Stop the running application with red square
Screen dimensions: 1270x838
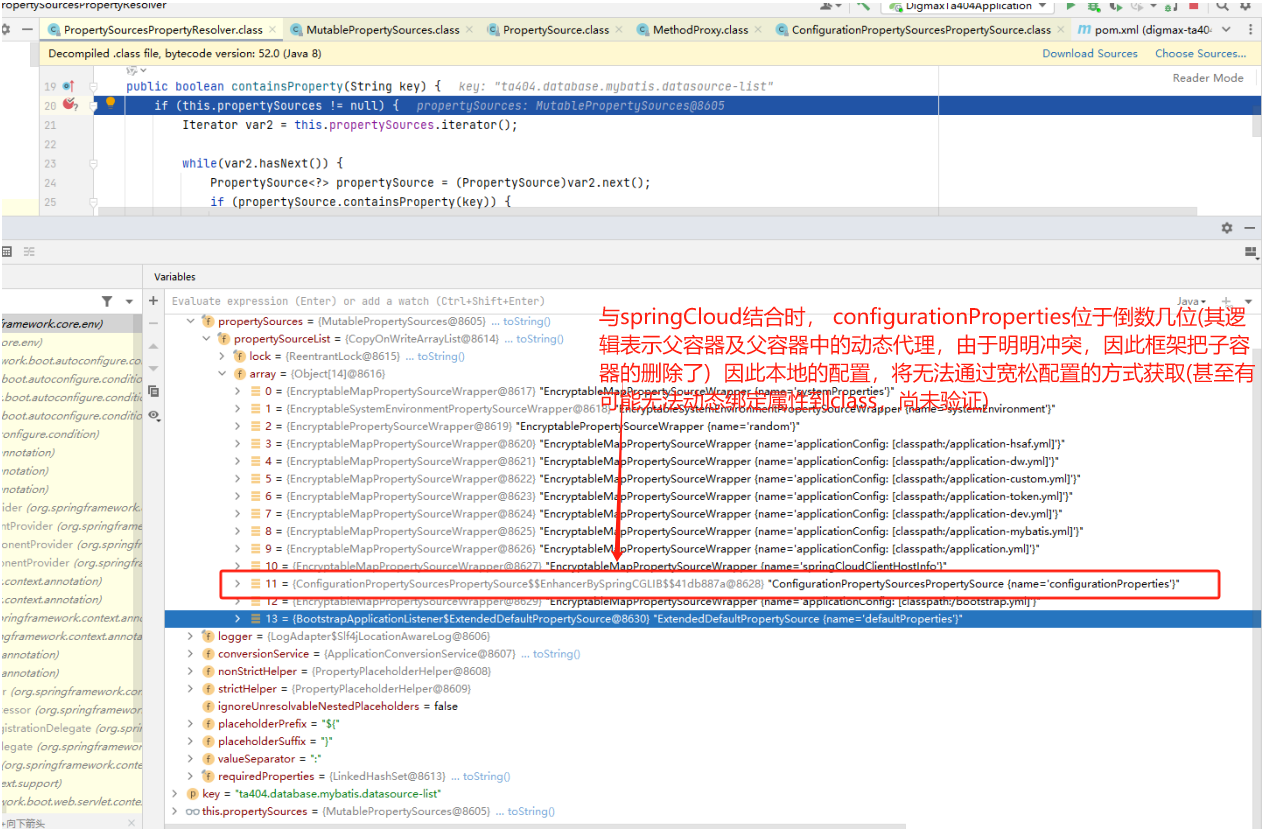(x=1193, y=6)
